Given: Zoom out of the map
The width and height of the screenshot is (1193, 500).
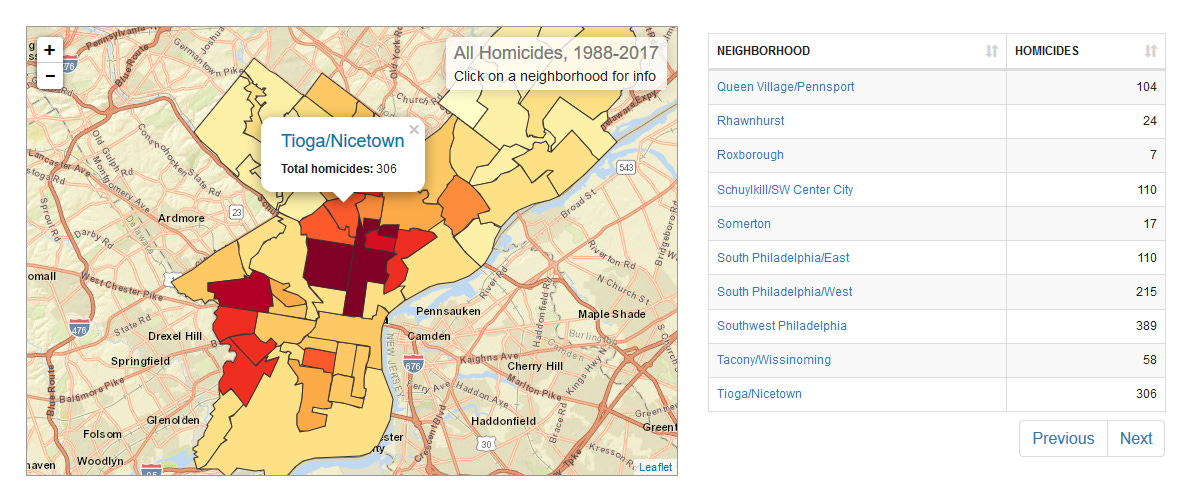Looking at the screenshot, I should [x=50, y=76].
